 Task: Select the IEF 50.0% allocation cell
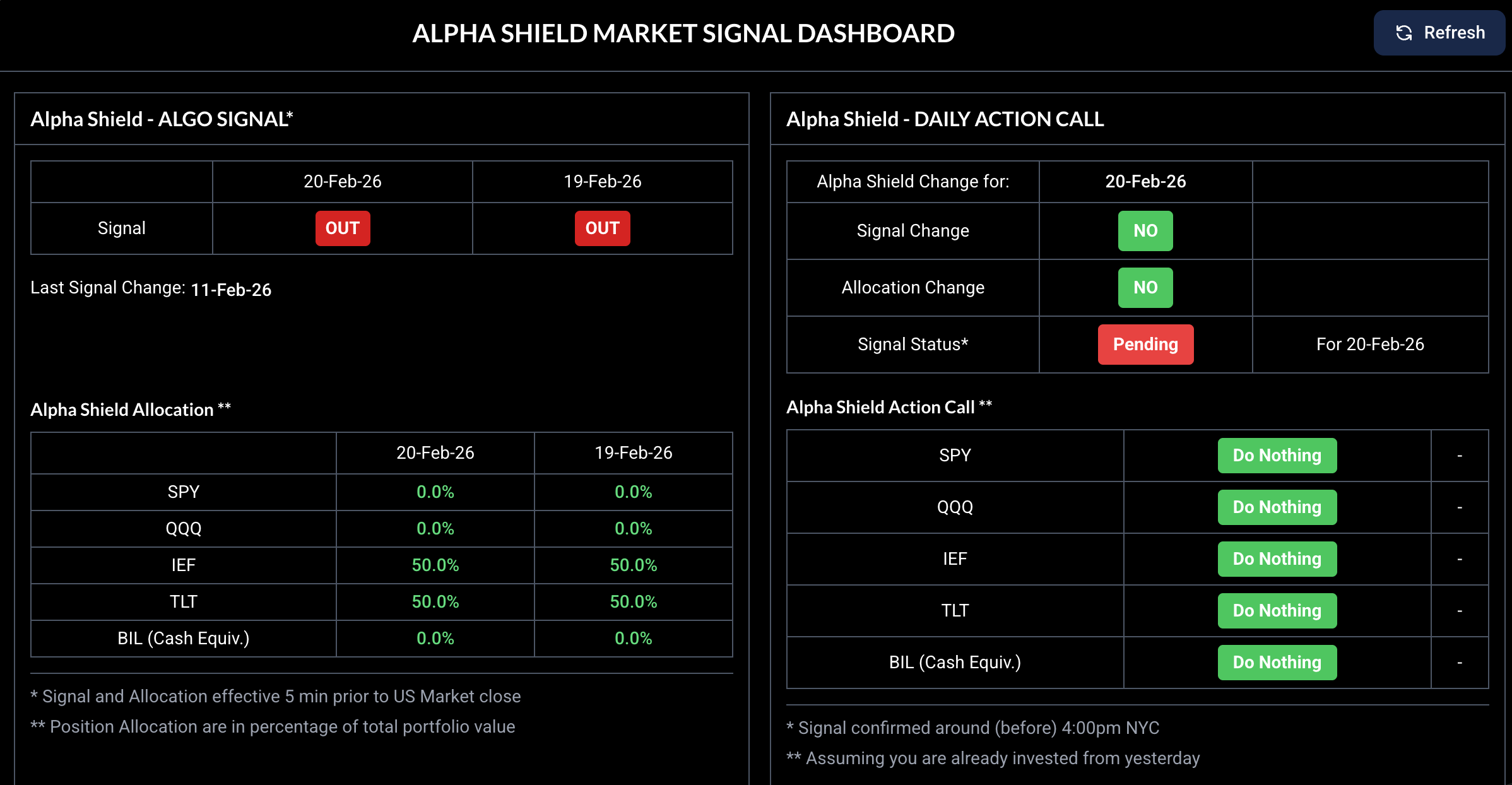coord(435,565)
